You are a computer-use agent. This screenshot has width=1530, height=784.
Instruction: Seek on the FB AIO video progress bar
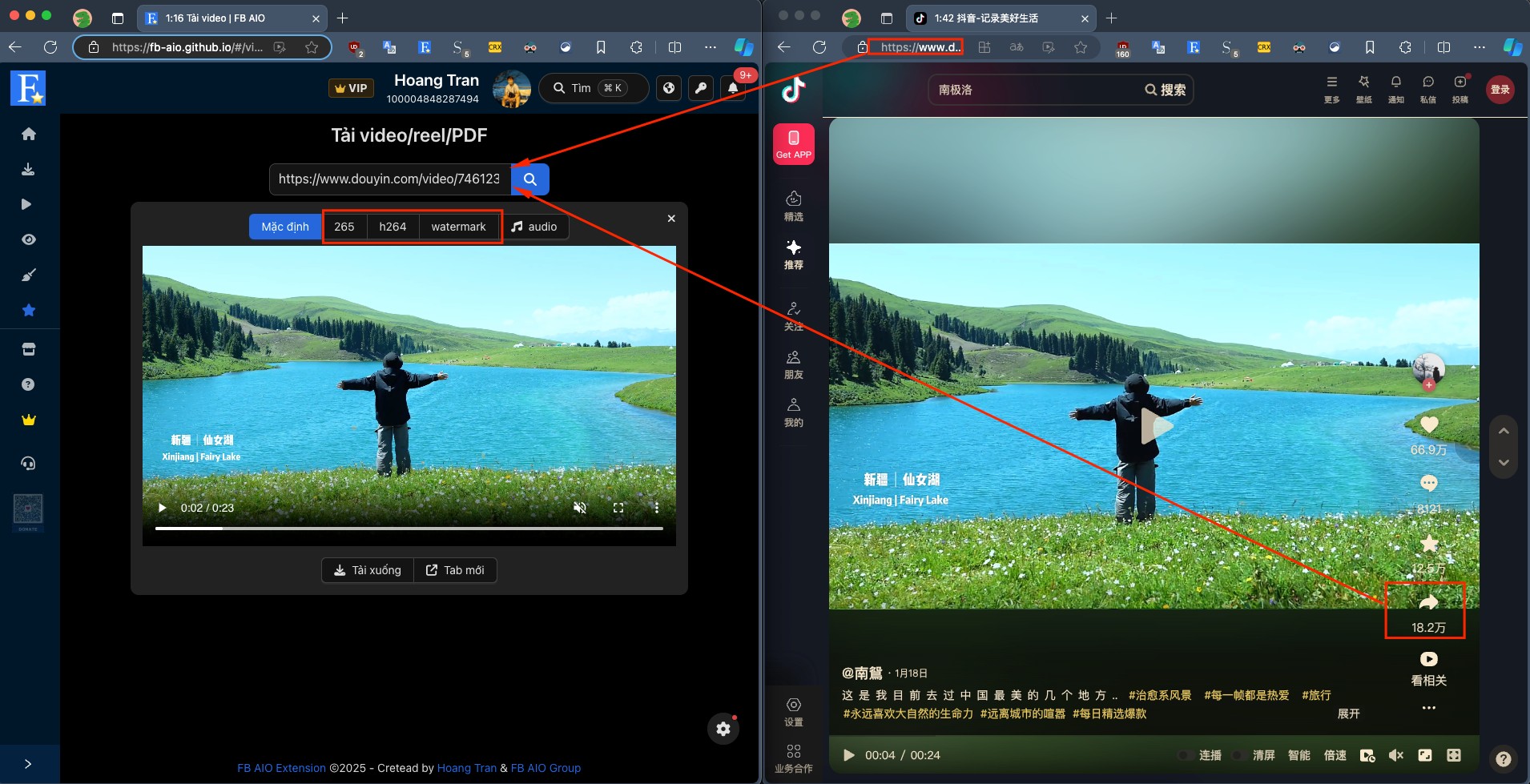pyautogui.click(x=409, y=529)
